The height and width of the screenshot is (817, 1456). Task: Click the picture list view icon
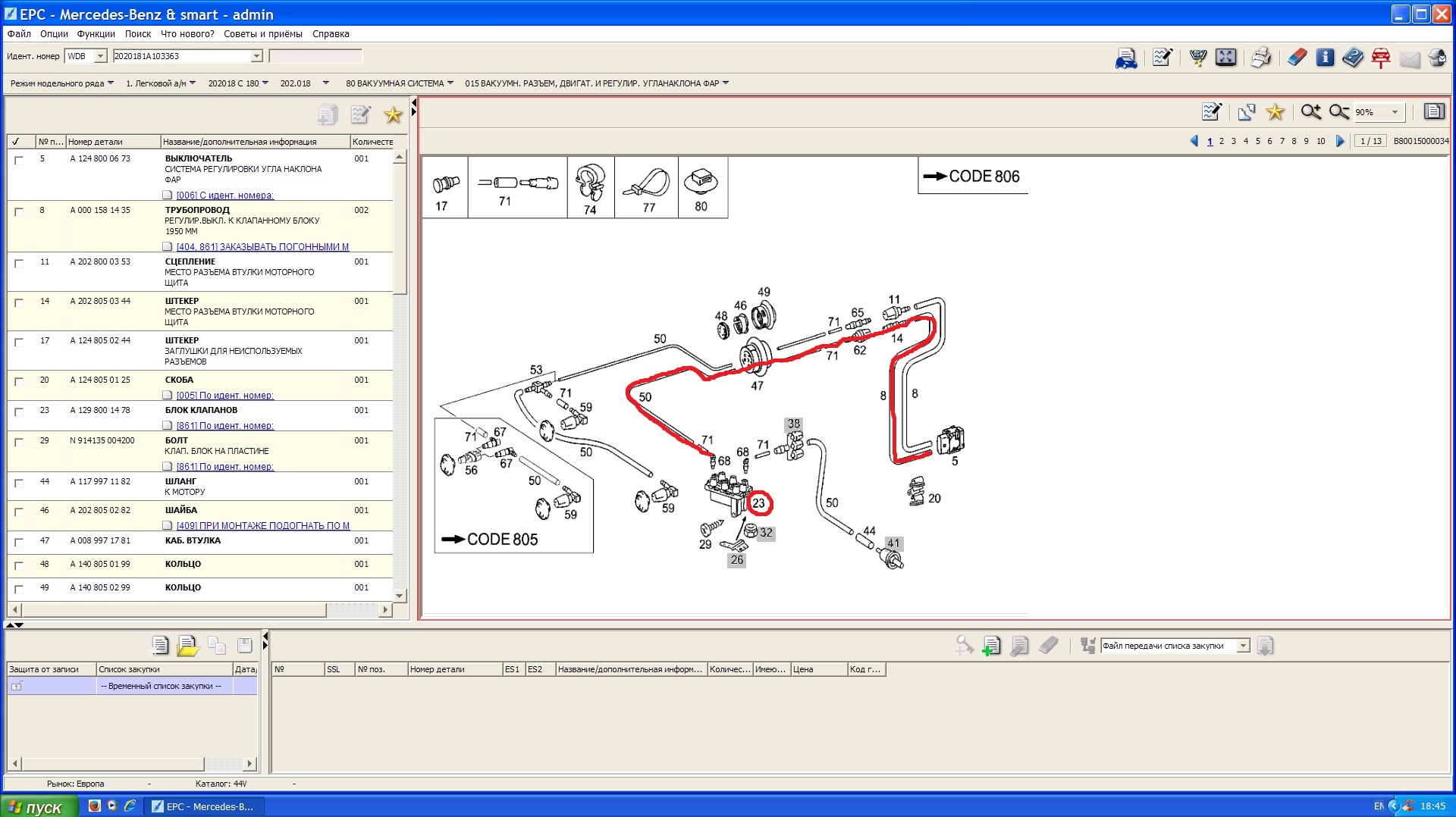1433,112
